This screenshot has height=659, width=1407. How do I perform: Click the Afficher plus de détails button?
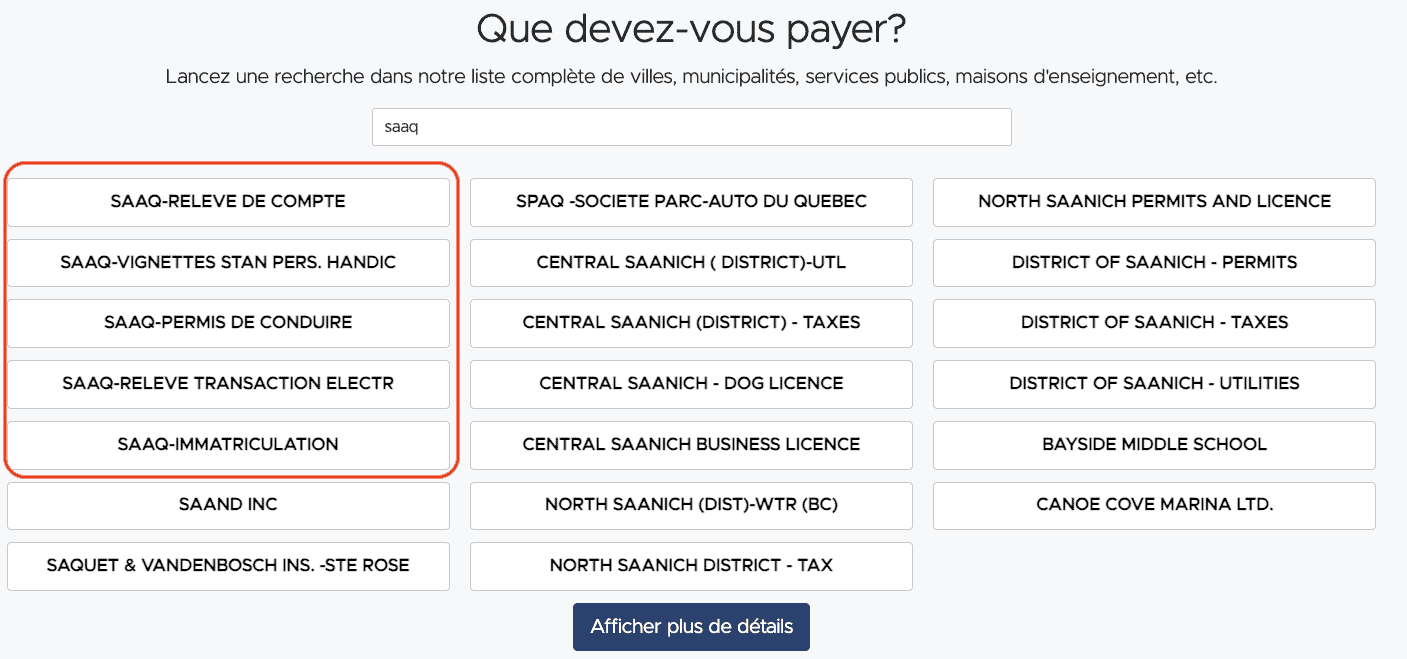point(691,627)
